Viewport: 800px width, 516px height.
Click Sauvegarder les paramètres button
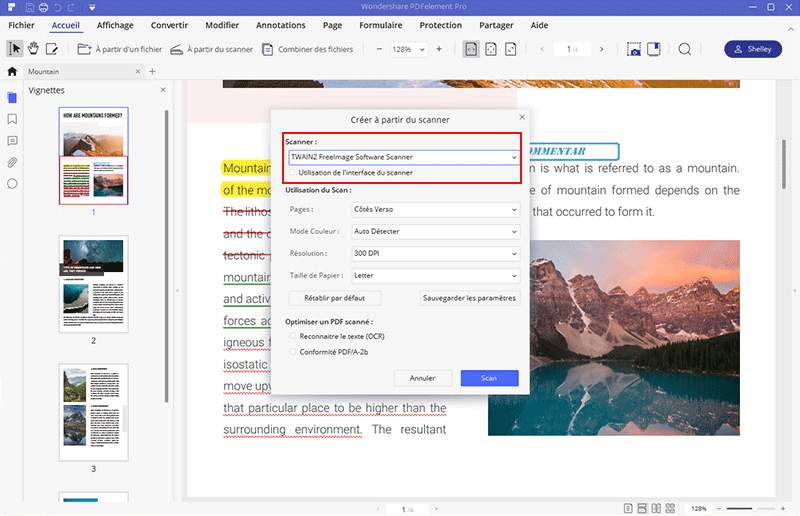pyautogui.click(x=469, y=298)
